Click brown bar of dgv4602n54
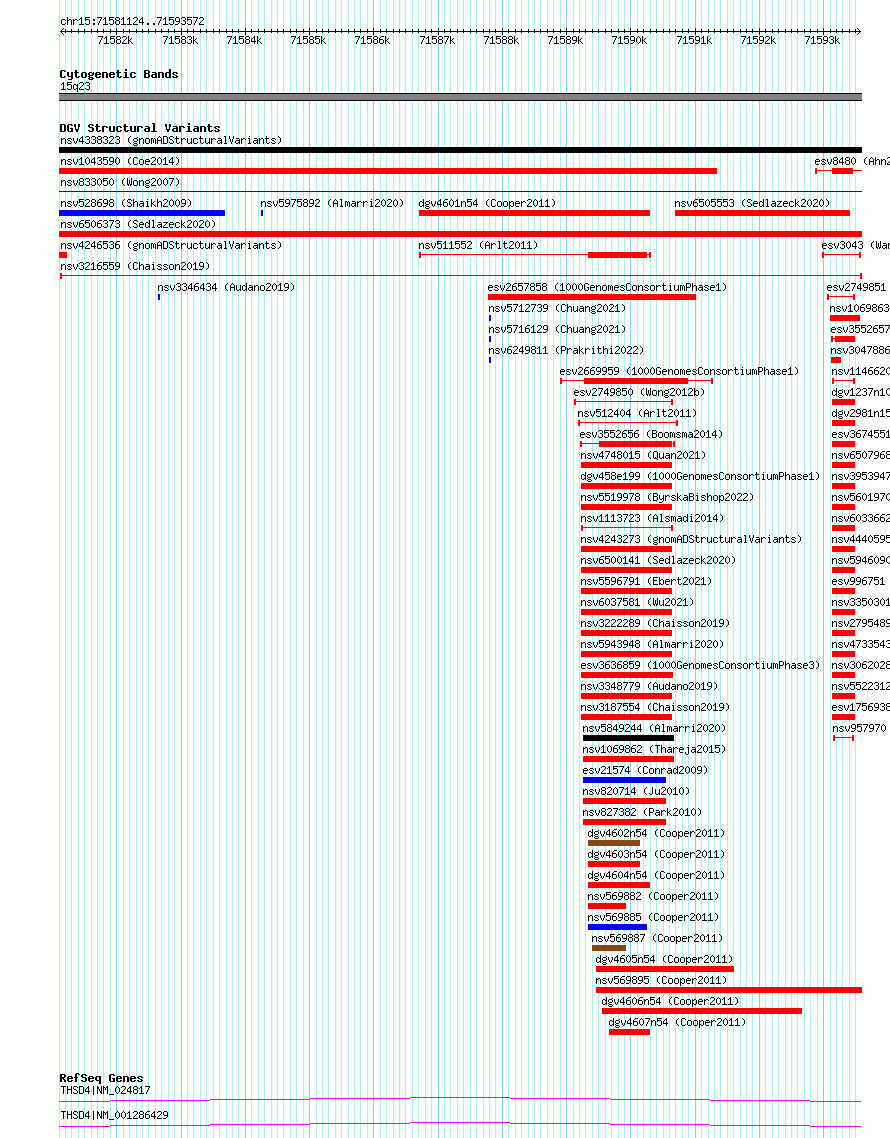 tap(614, 843)
